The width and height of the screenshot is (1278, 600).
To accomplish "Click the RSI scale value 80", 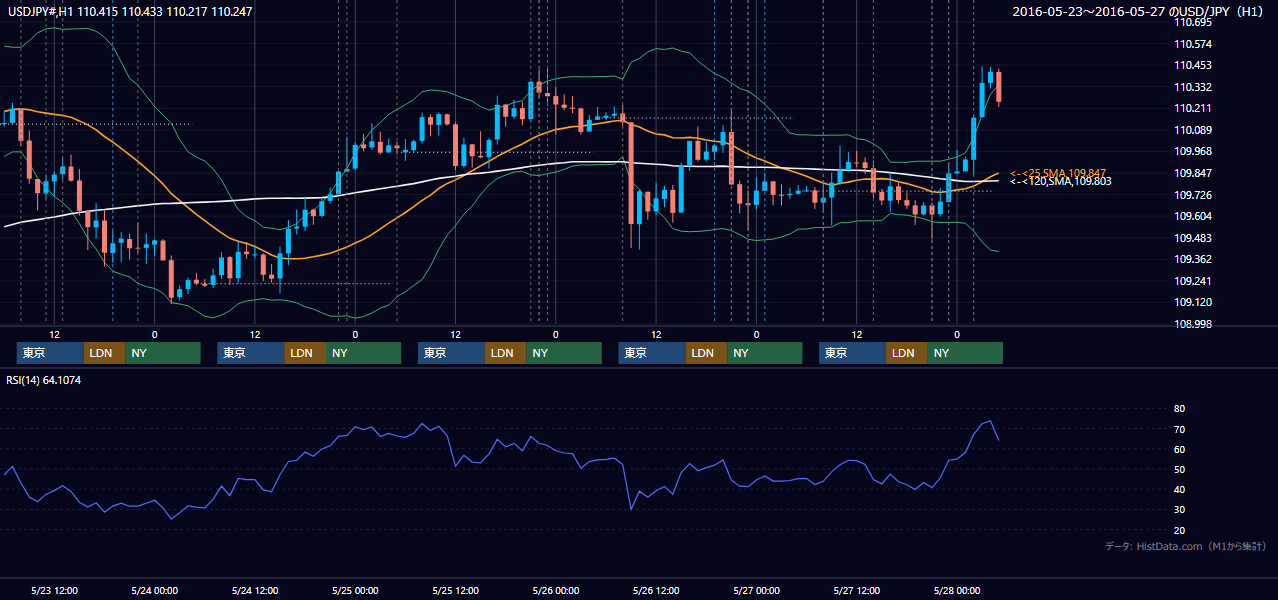I will click(1180, 409).
